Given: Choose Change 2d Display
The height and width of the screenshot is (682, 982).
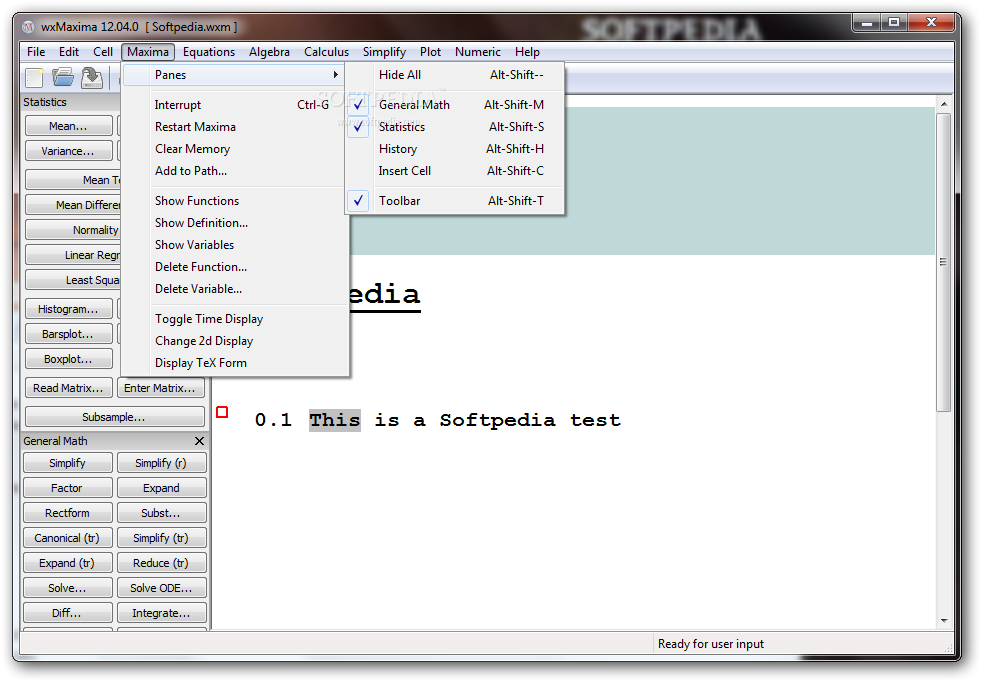Looking at the screenshot, I should 234,341.
